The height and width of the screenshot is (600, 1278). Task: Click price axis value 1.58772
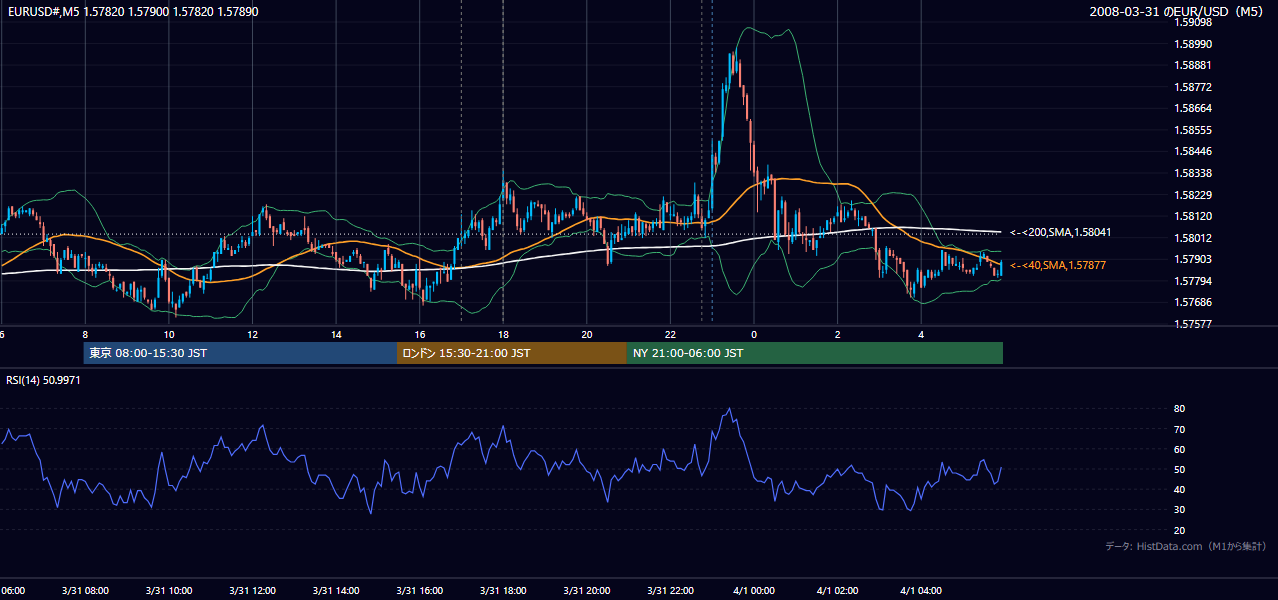click(x=1192, y=87)
